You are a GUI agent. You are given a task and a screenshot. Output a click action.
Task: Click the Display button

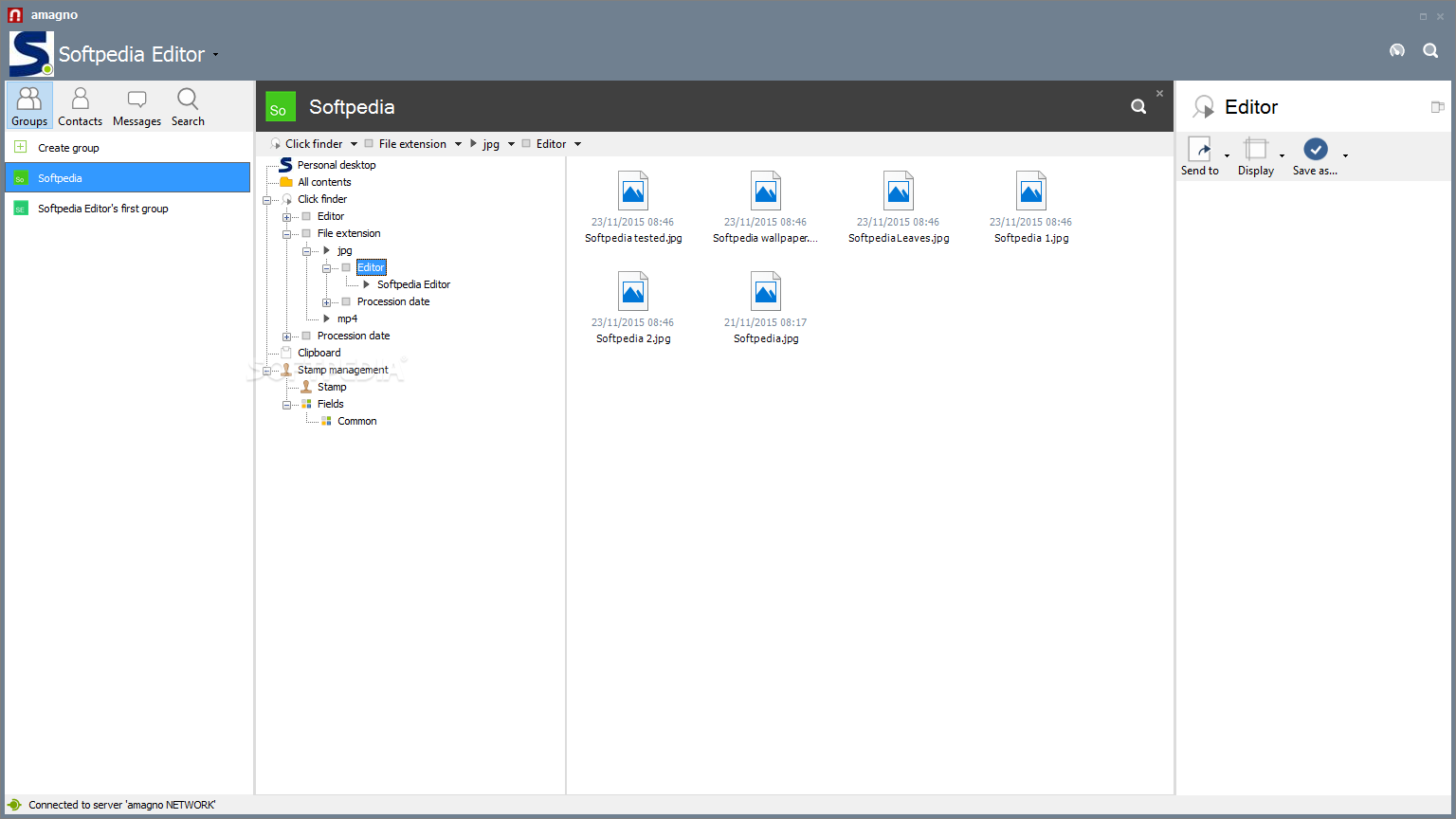(1256, 156)
